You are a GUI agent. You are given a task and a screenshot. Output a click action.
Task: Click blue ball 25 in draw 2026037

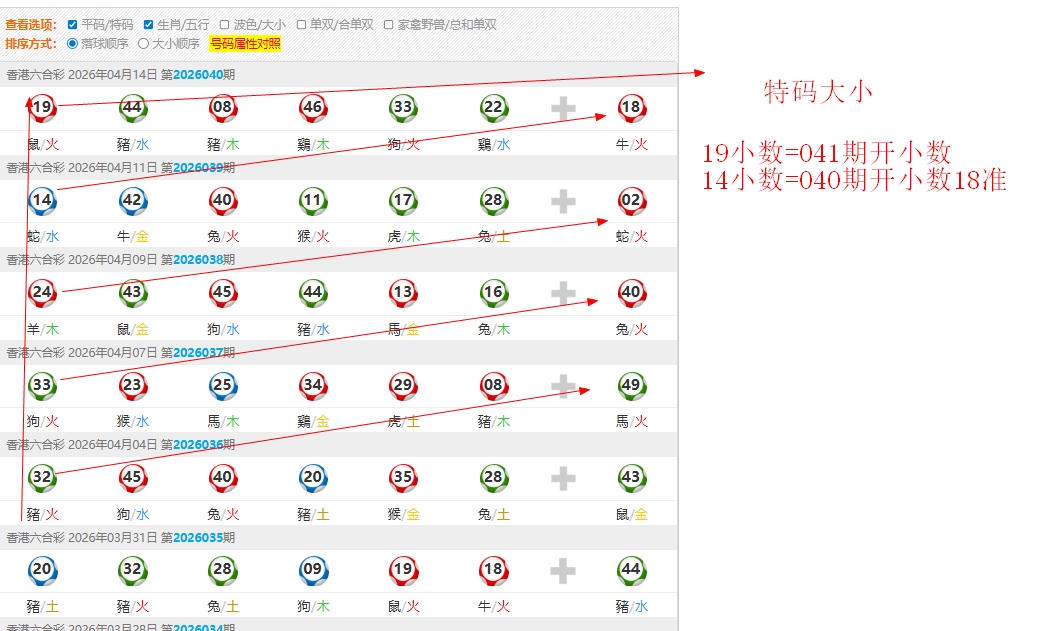point(222,385)
